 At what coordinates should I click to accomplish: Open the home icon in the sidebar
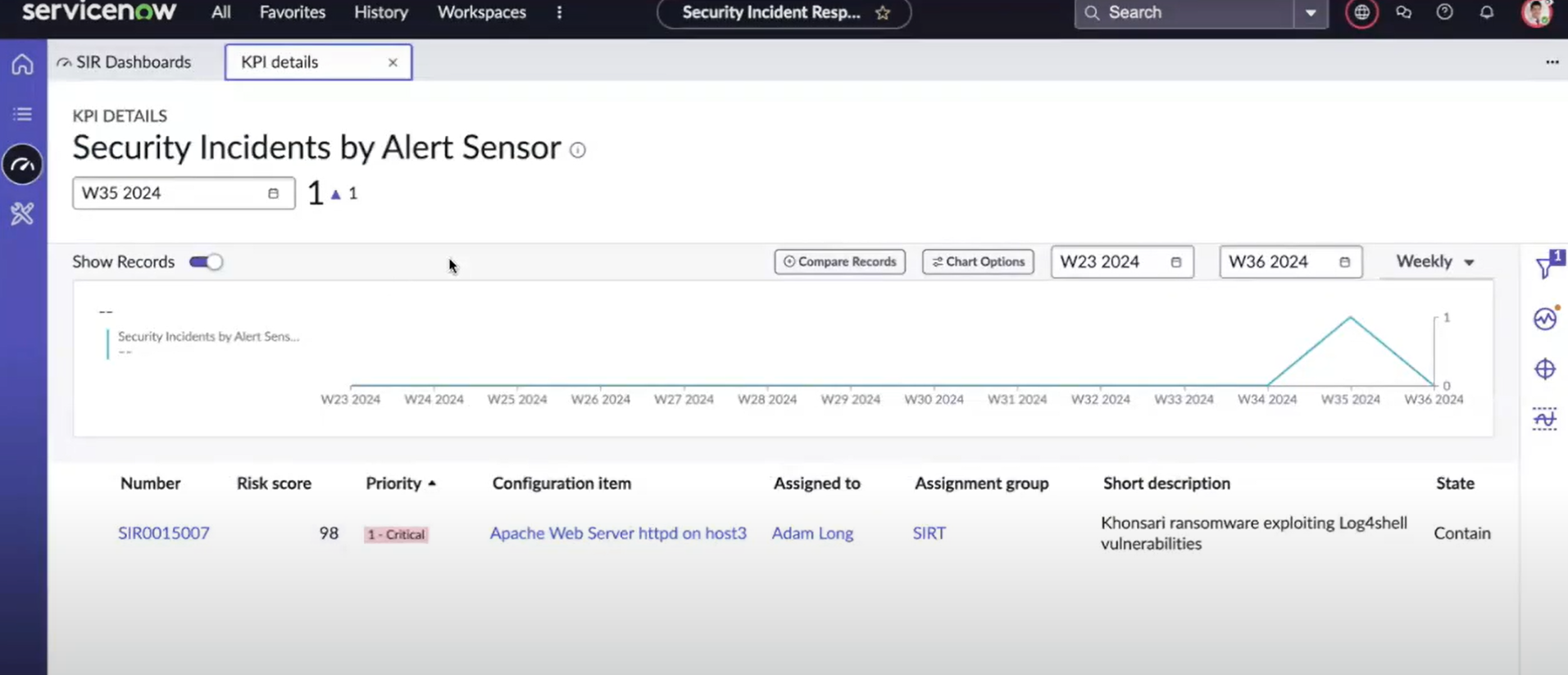coord(22,64)
